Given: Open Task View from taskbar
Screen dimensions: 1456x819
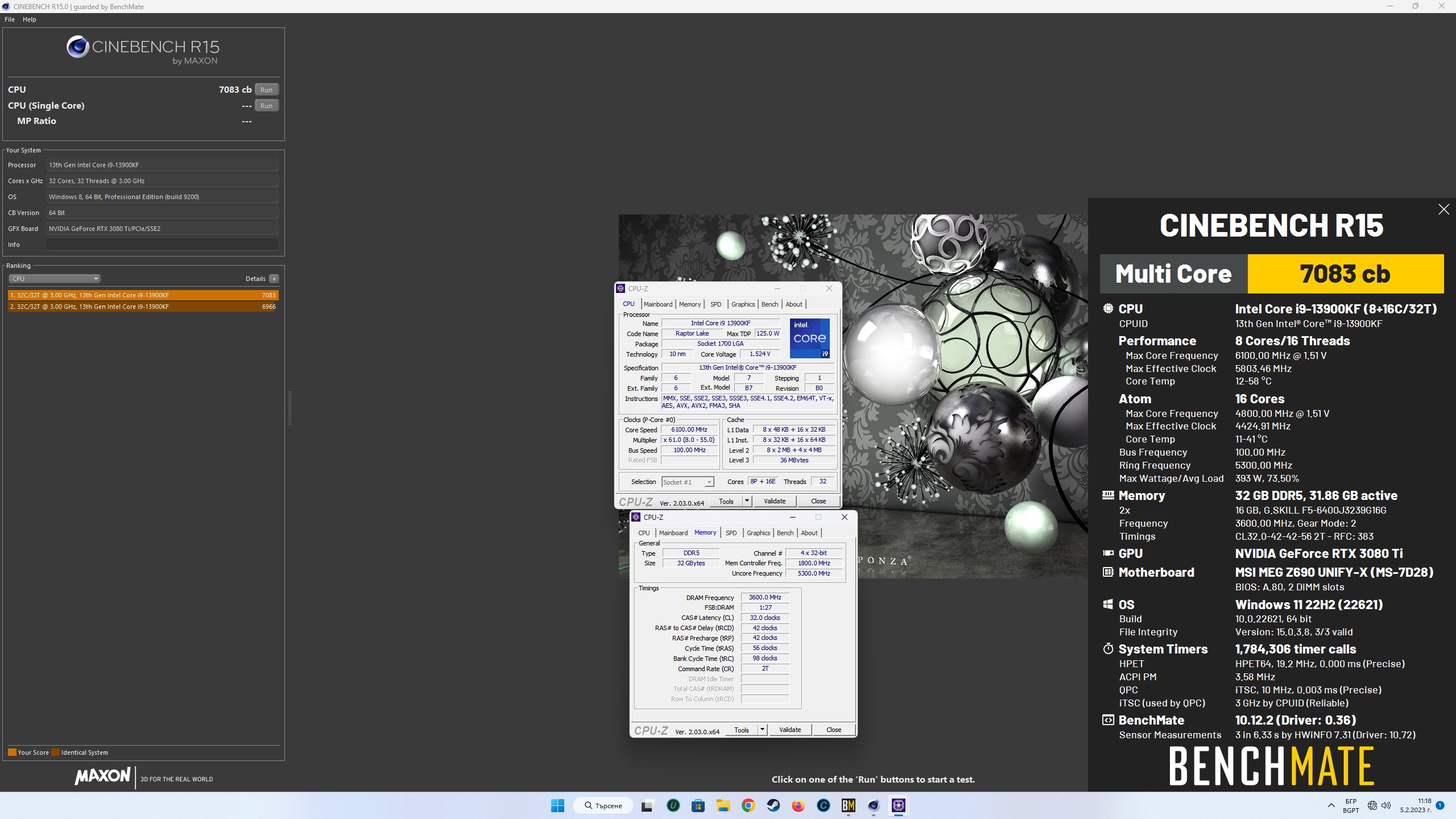Looking at the screenshot, I should pos(647,805).
